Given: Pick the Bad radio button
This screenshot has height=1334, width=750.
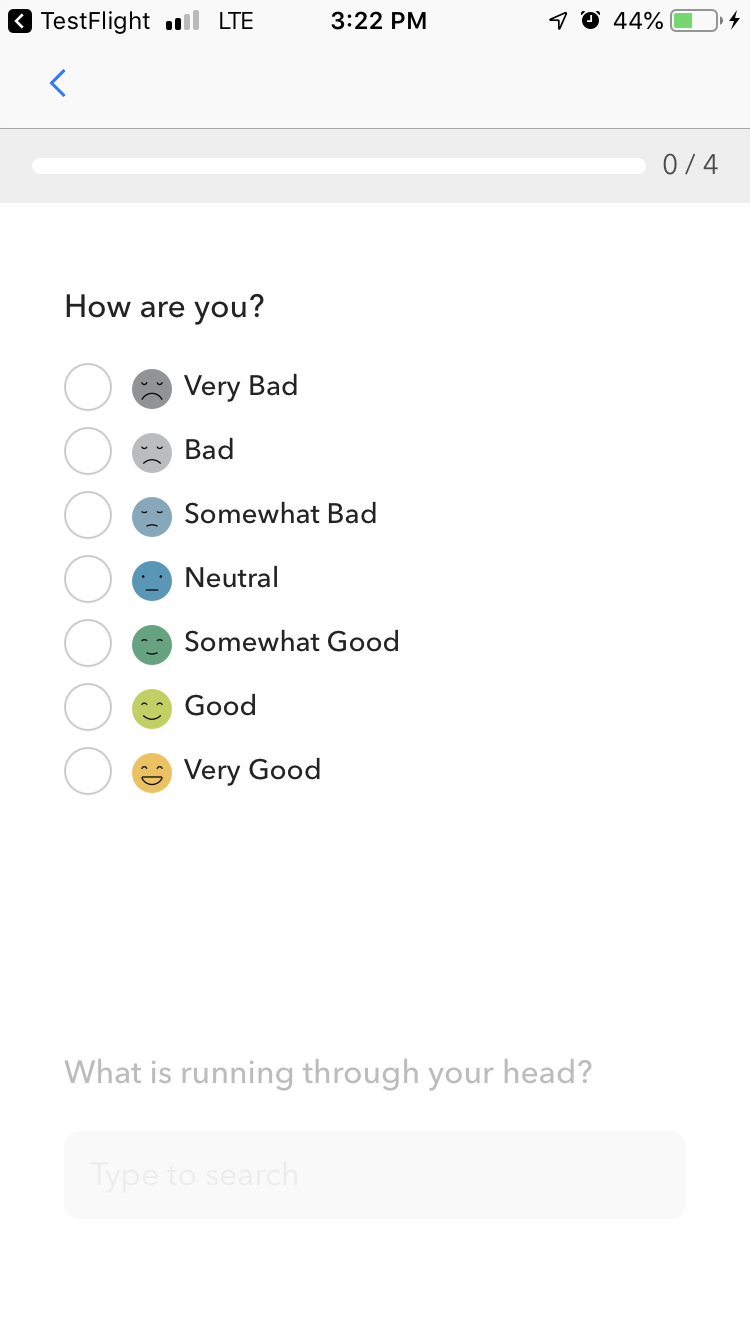Looking at the screenshot, I should [x=88, y=451].
